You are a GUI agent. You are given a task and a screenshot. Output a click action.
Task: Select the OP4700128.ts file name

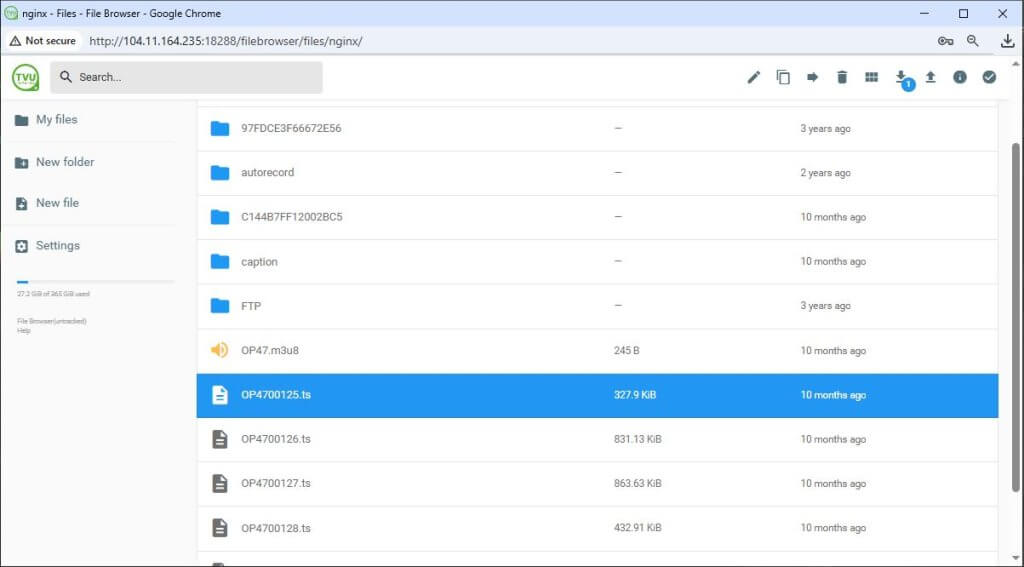(276, 528)
